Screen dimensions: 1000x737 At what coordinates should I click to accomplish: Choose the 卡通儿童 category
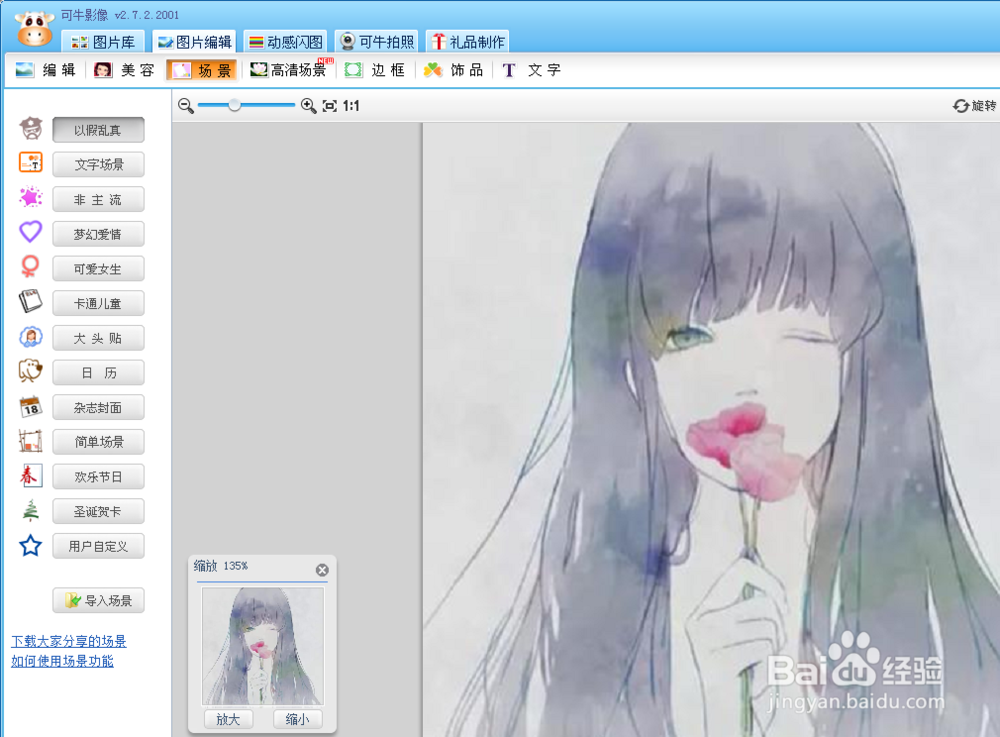click(98, 303)
